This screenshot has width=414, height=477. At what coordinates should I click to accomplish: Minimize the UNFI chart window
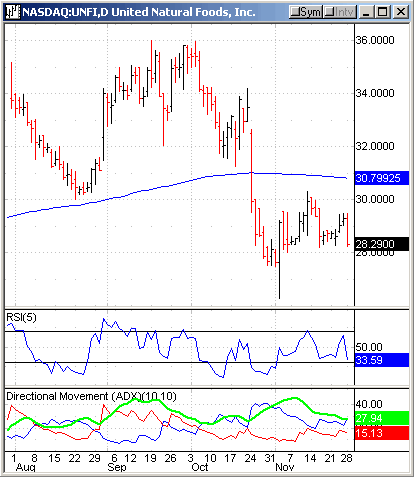tap(366, 12)
